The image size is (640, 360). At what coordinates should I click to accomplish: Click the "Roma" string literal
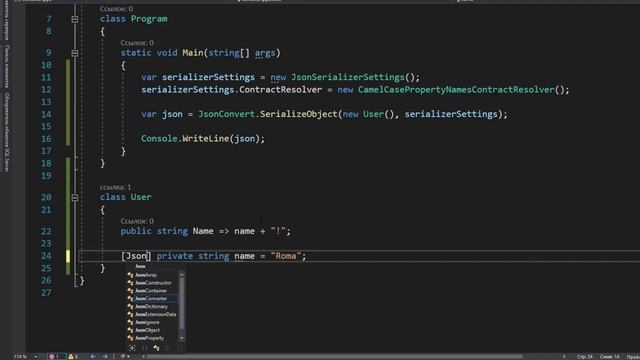pos(285,256)
